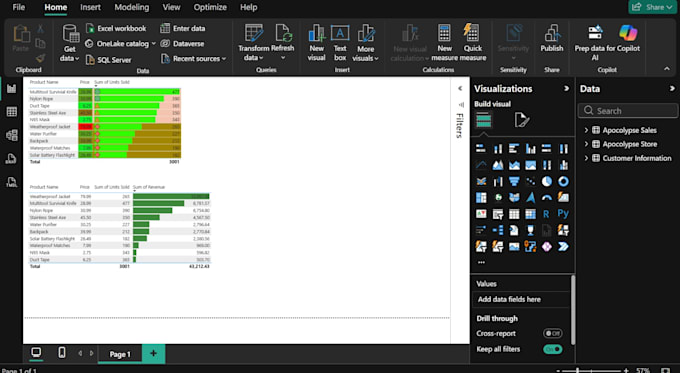Viewport: 680px width, 373px height.
Task: Open the Report view in left sidebar
Action: coord(12,89)
